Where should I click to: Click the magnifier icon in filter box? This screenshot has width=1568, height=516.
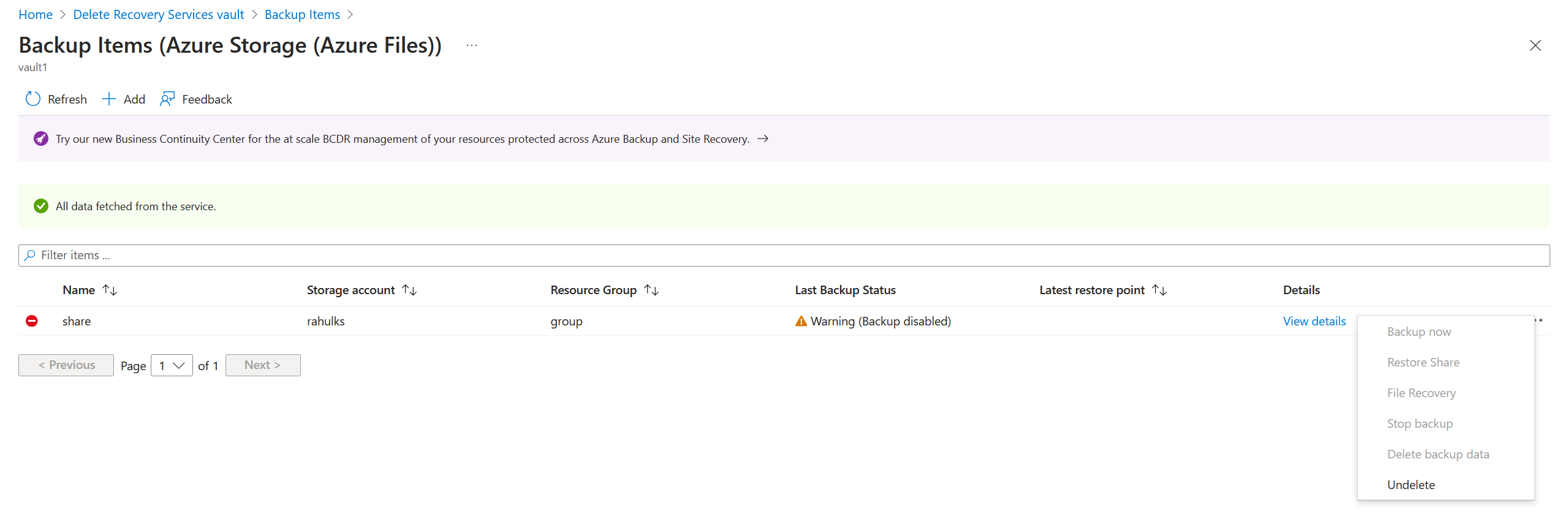[29, 256]
